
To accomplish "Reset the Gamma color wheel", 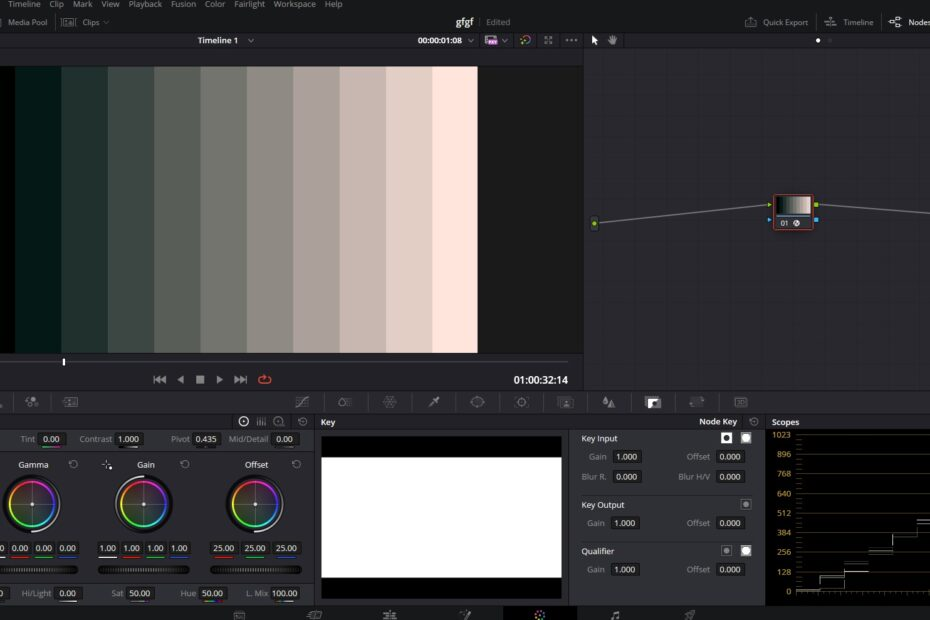I will (x=73, y=465).
